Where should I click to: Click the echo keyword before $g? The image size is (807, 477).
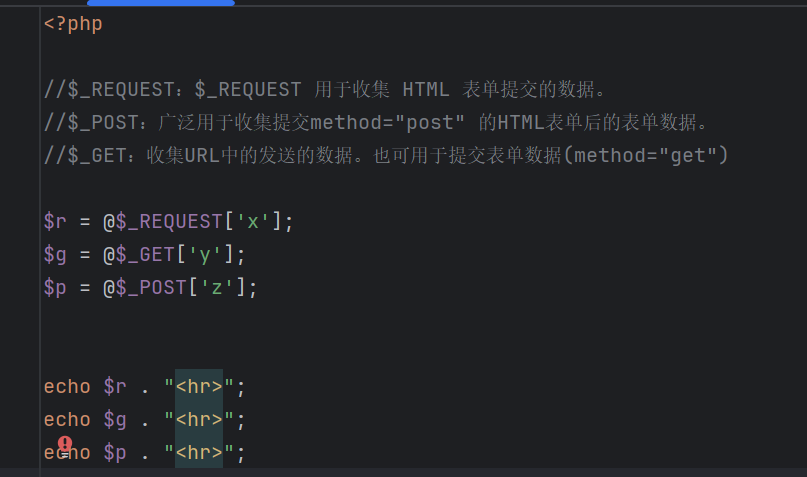pos(67,420)
